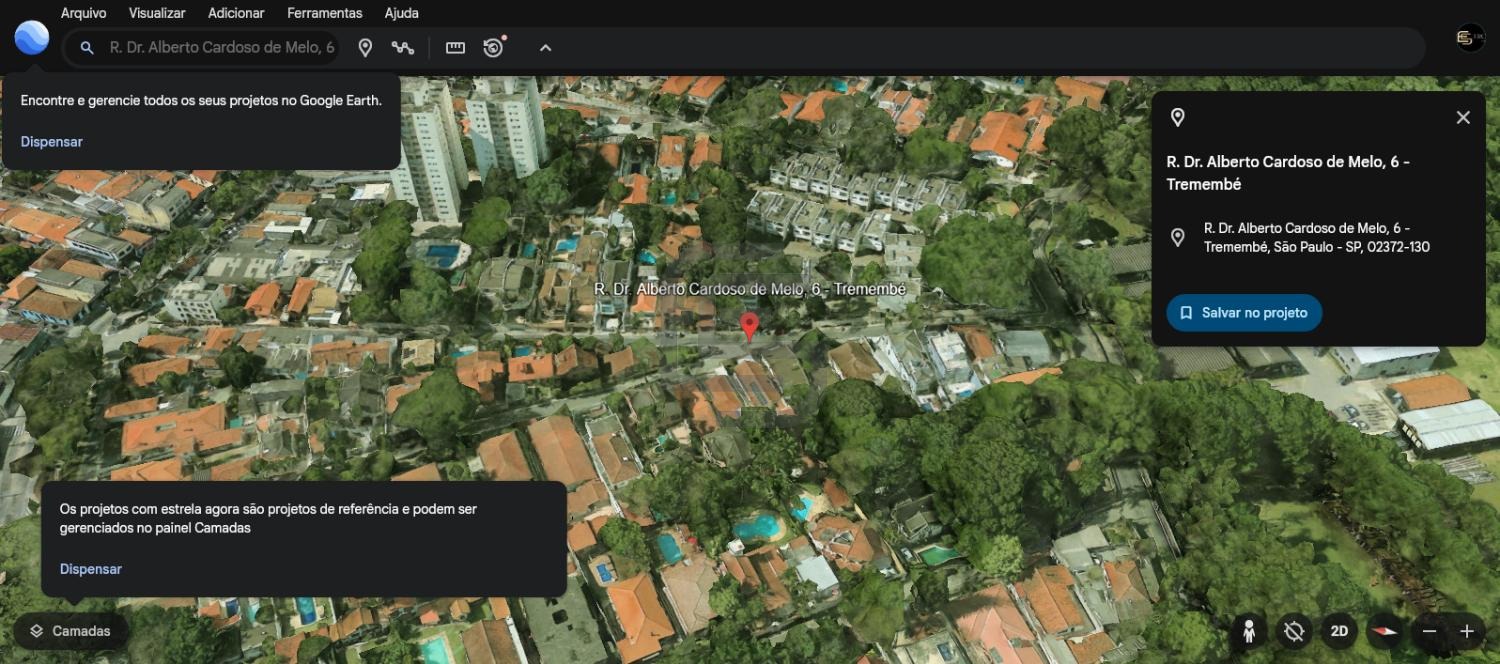The width and height of the screenshot is (1500, 664).
Task: Open the Visualizar menu
Action: click(157, 13)
